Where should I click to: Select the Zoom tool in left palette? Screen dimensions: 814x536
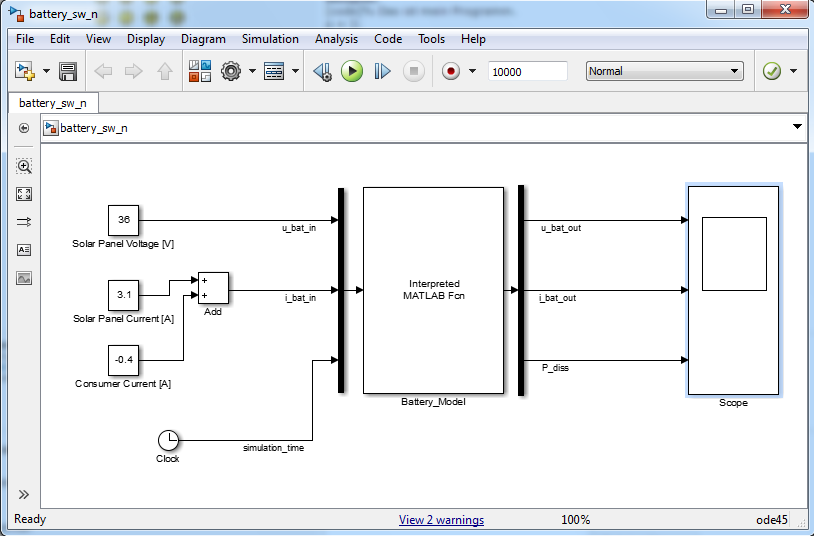(x=24, y=166)
